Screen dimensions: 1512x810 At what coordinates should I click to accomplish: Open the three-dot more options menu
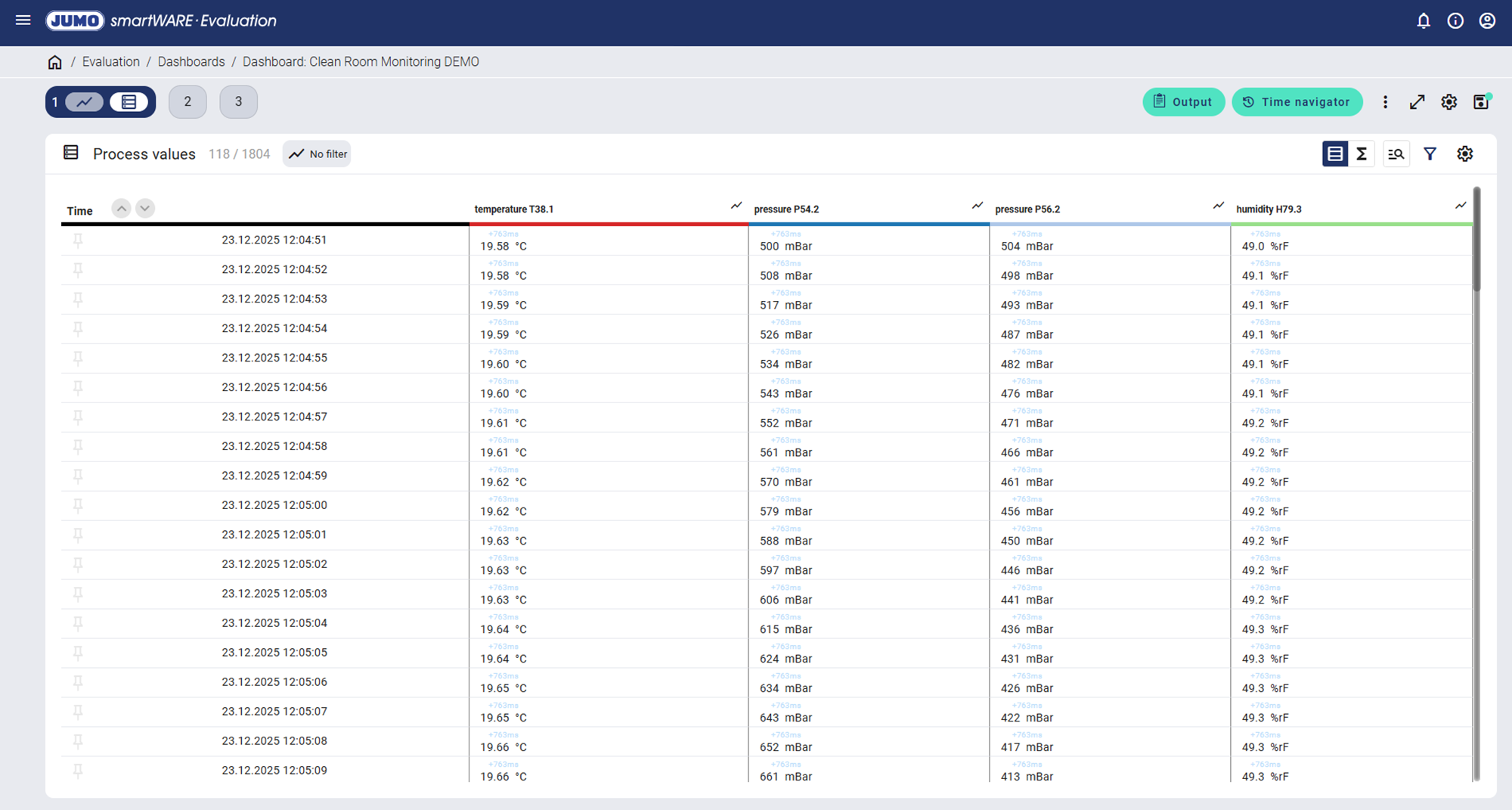(x=1385, y=102)
